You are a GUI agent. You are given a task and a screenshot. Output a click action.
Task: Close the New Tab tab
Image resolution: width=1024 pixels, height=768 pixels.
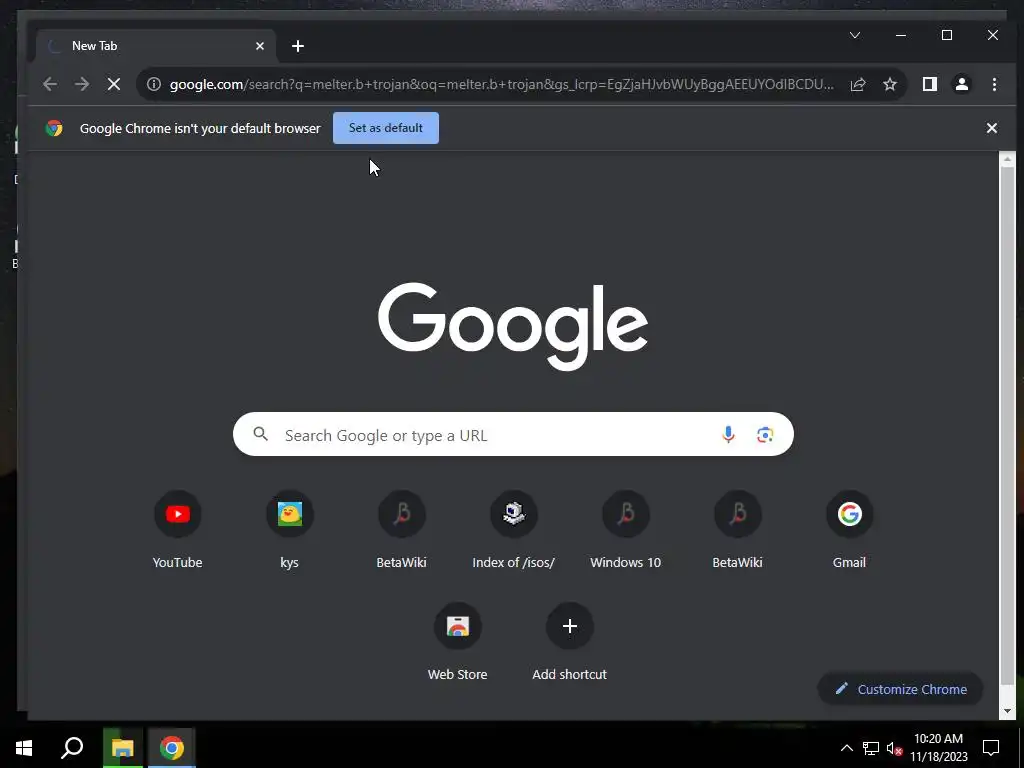(x=260, y=46)
